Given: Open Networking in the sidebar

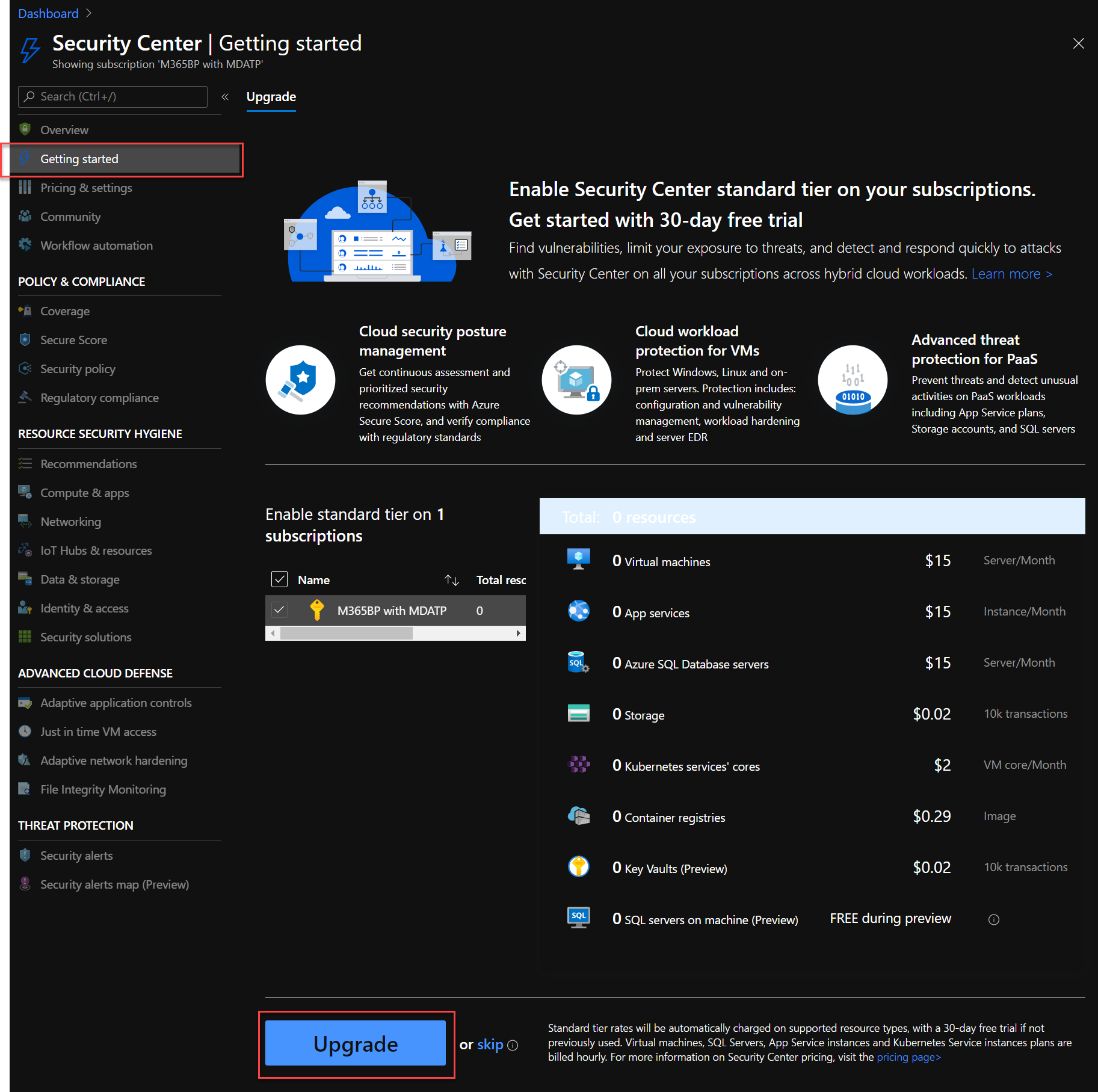Looking at the screenshot, I should 70,521.
